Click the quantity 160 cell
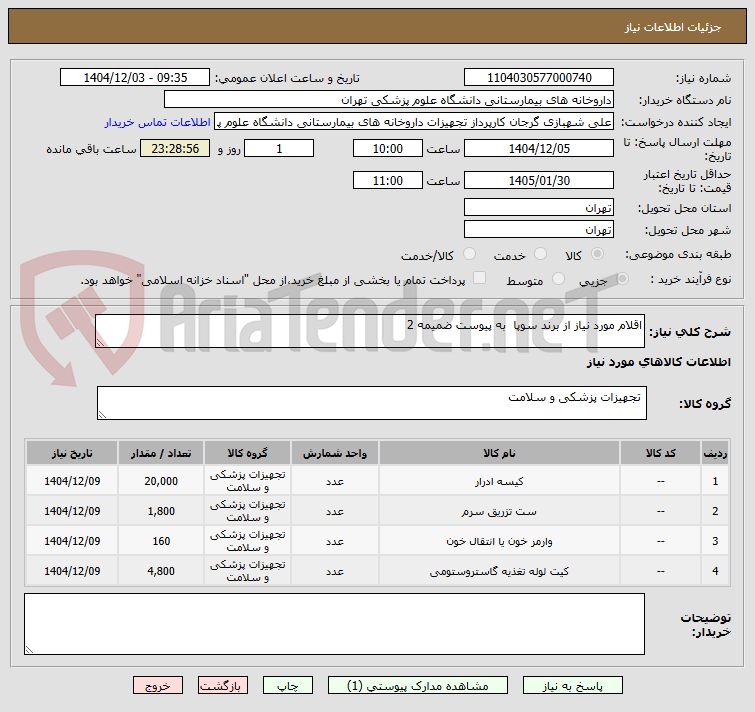Screen dimensions: 755x712 coord(161,541)
